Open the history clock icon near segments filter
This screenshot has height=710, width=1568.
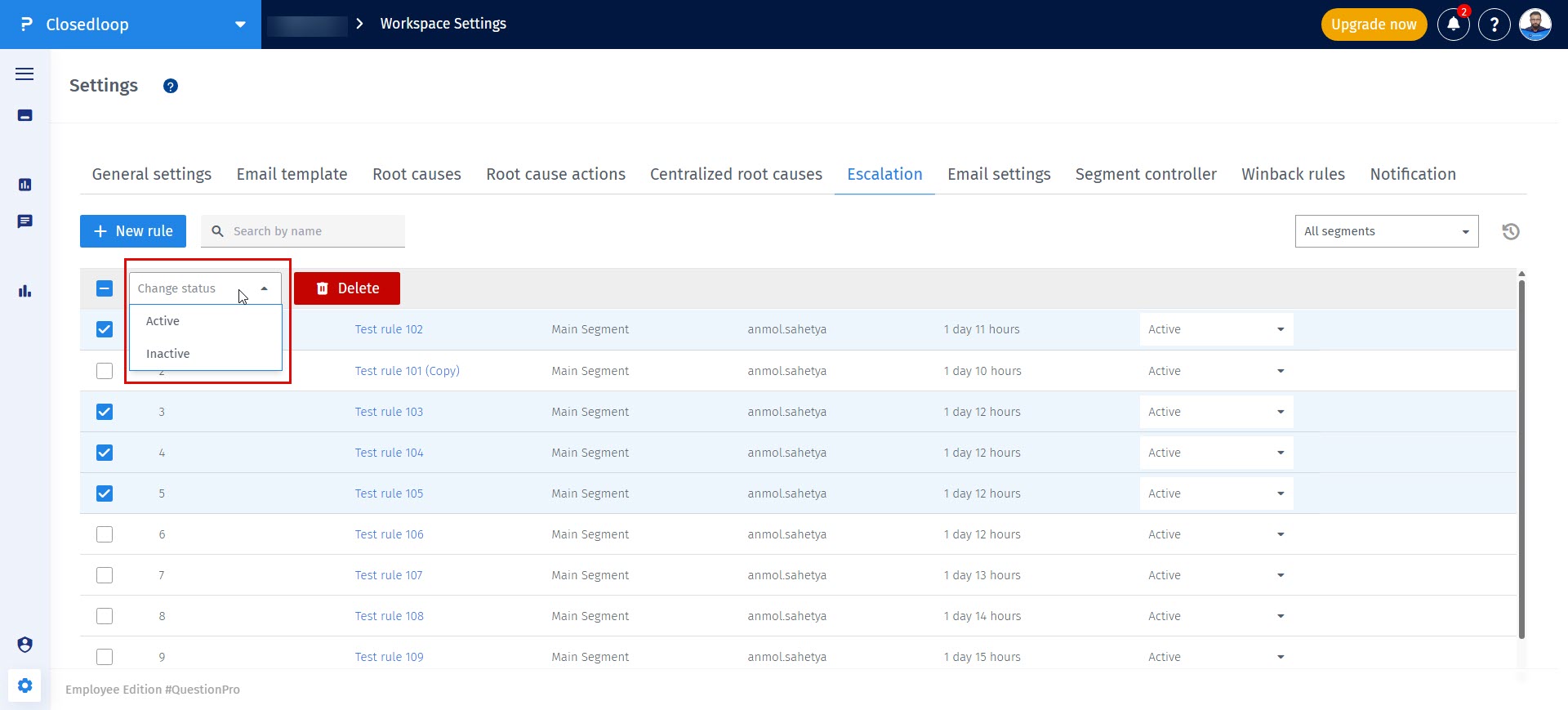click(1510, 232)
